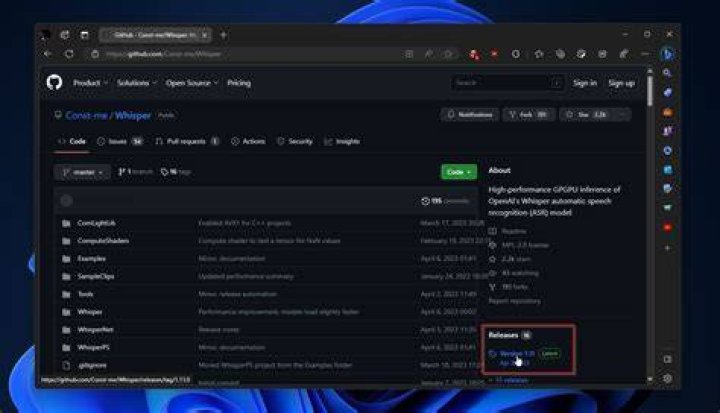Open Edge sidebar settings gear icon
The width and height of the screenshot is (720, 413).
click(668, 379)
